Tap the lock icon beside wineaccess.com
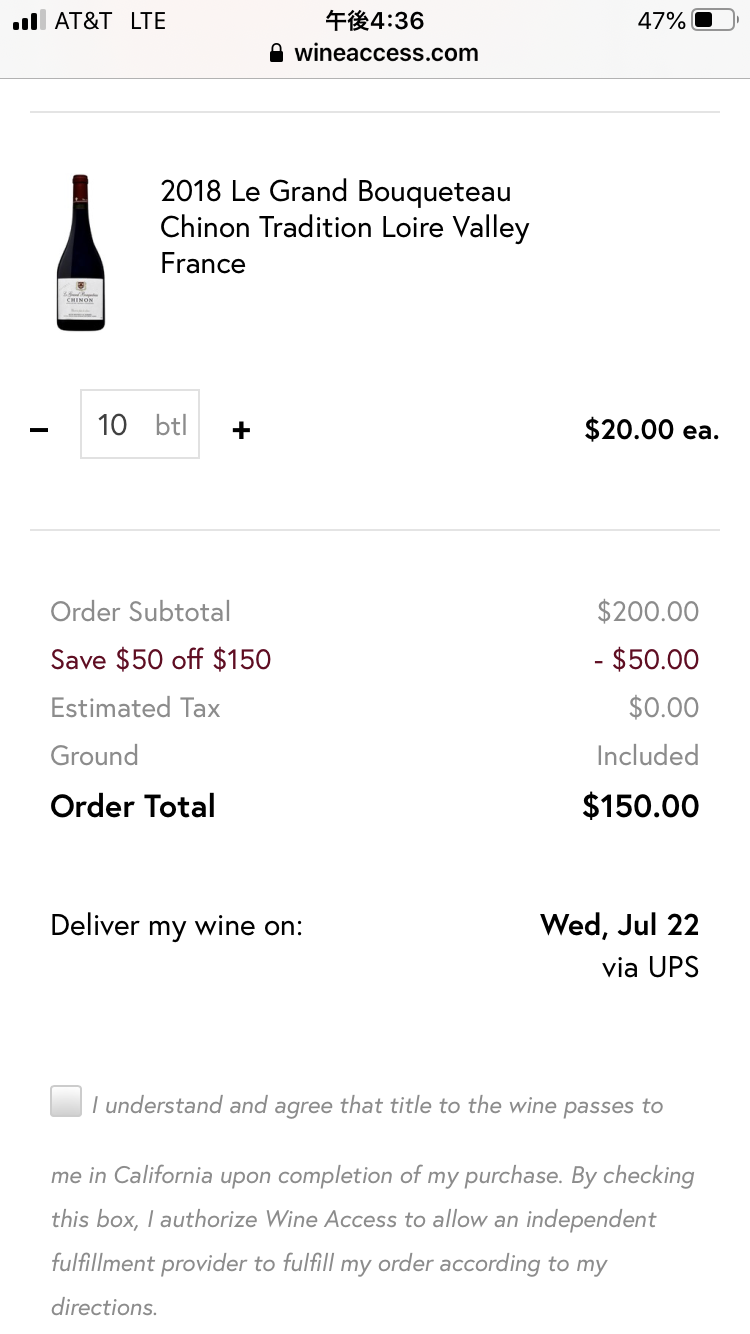The width and height of the screenshot is (750, 1334). pos(277,53)
